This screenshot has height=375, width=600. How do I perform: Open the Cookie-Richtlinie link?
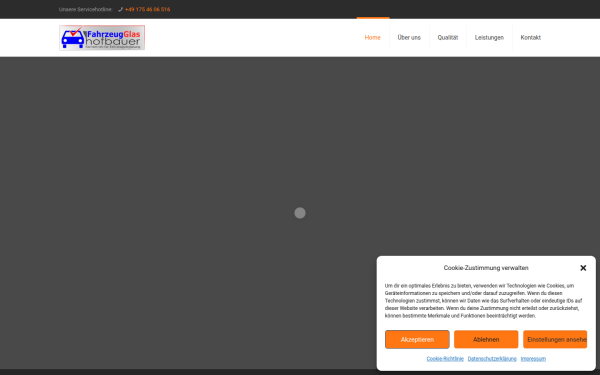445,359
